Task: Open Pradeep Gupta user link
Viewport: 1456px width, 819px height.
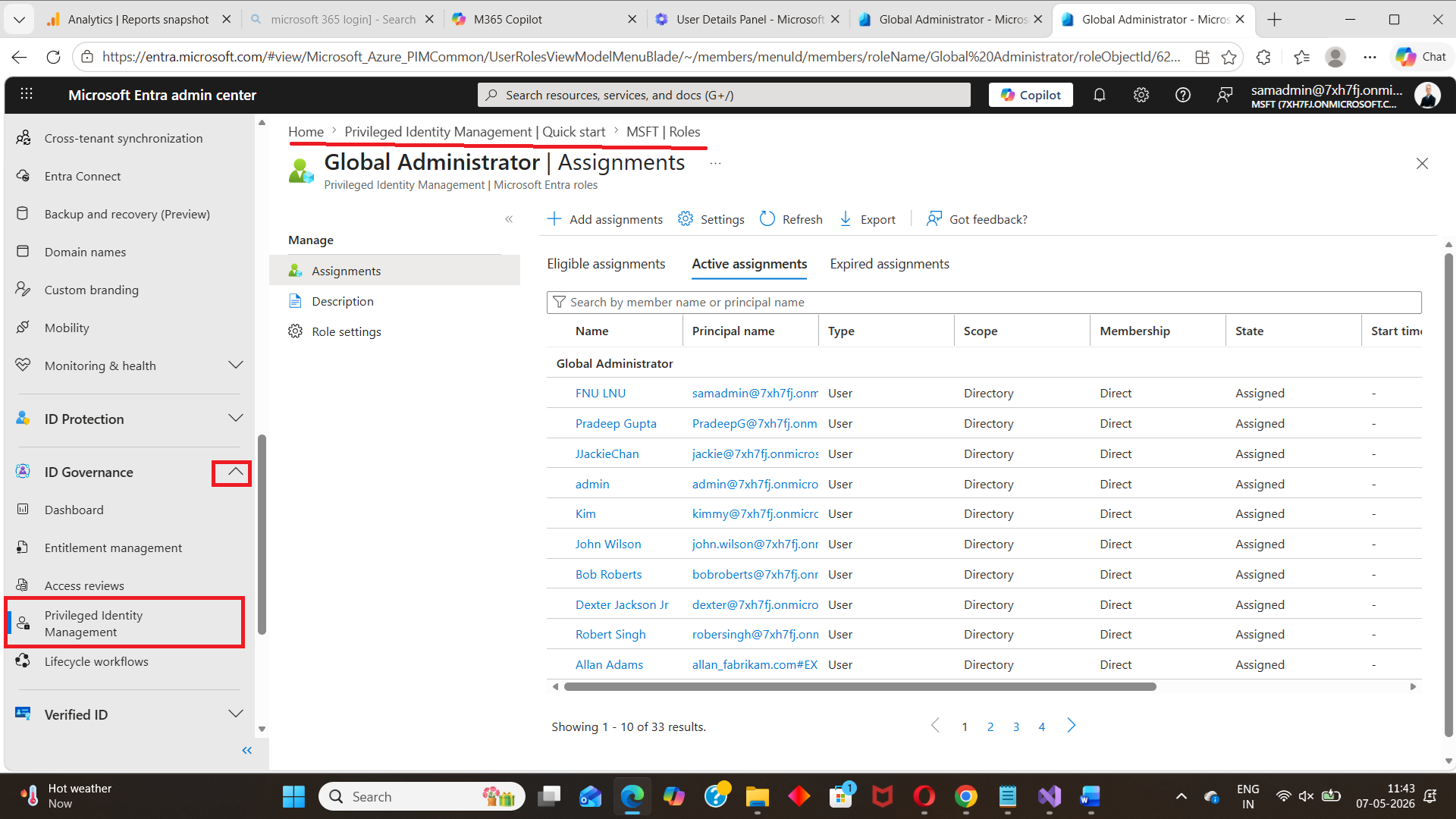Action: [x=616, y=423]
